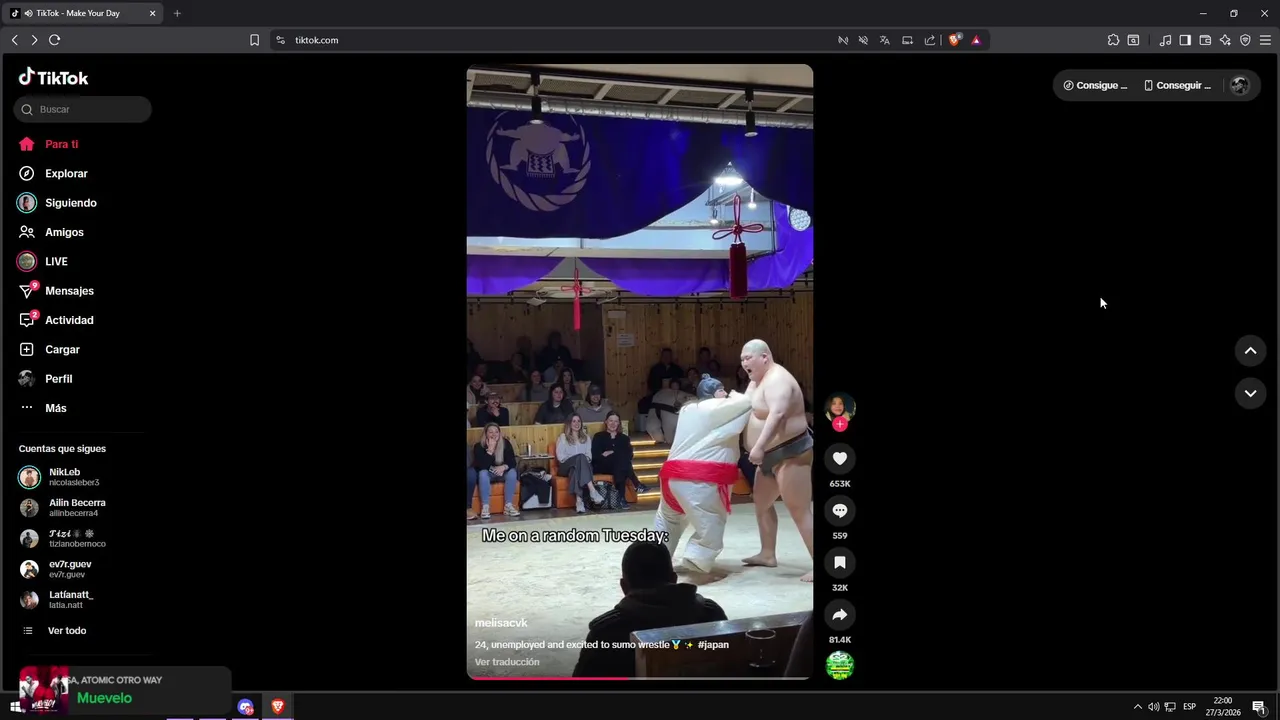Viewport: 1280px width, 720px height.
Task: Open Windows notification center icon
Action: [1259, 707]
